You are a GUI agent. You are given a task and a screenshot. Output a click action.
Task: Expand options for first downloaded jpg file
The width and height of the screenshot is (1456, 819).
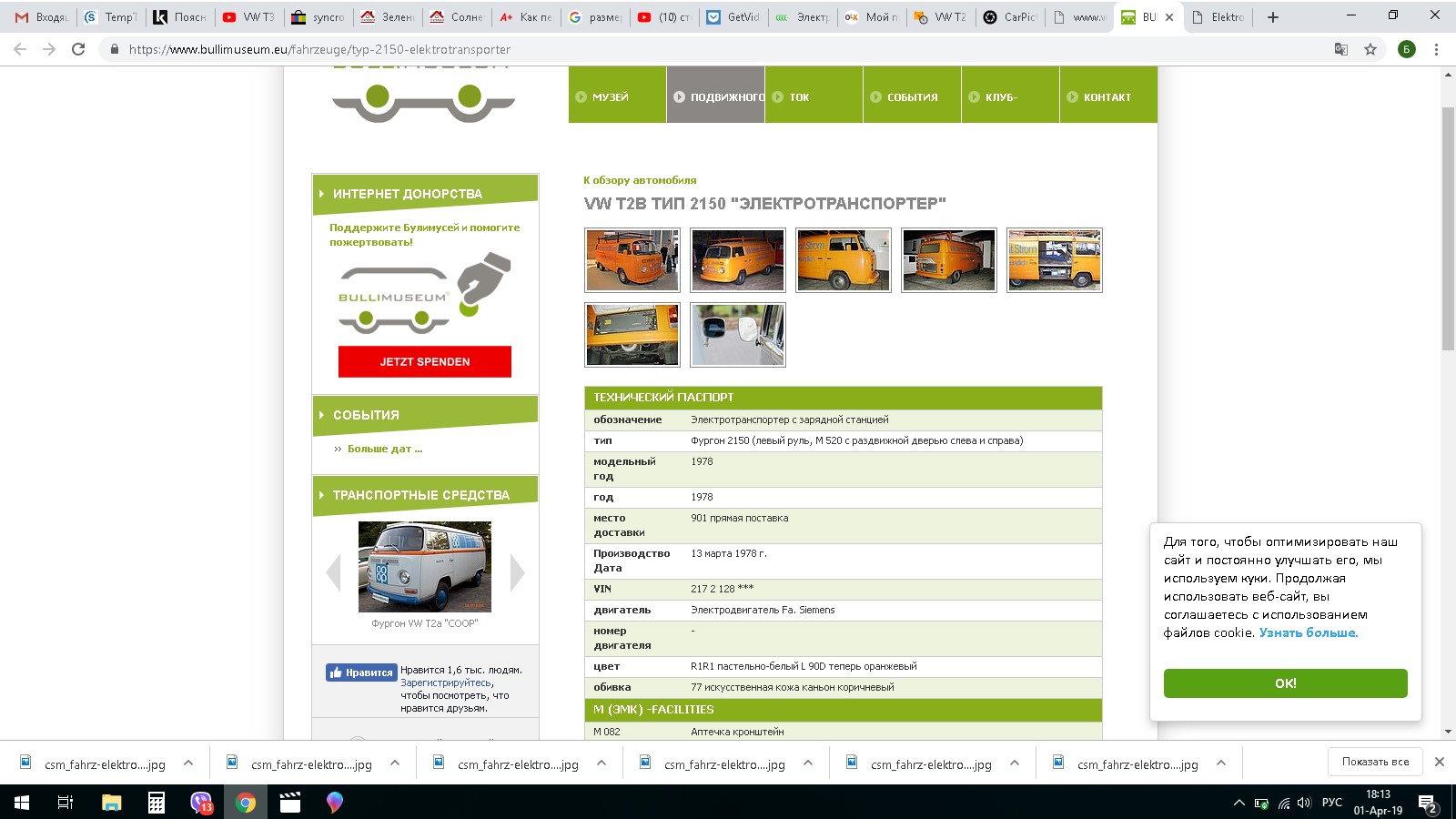[188, 763]
